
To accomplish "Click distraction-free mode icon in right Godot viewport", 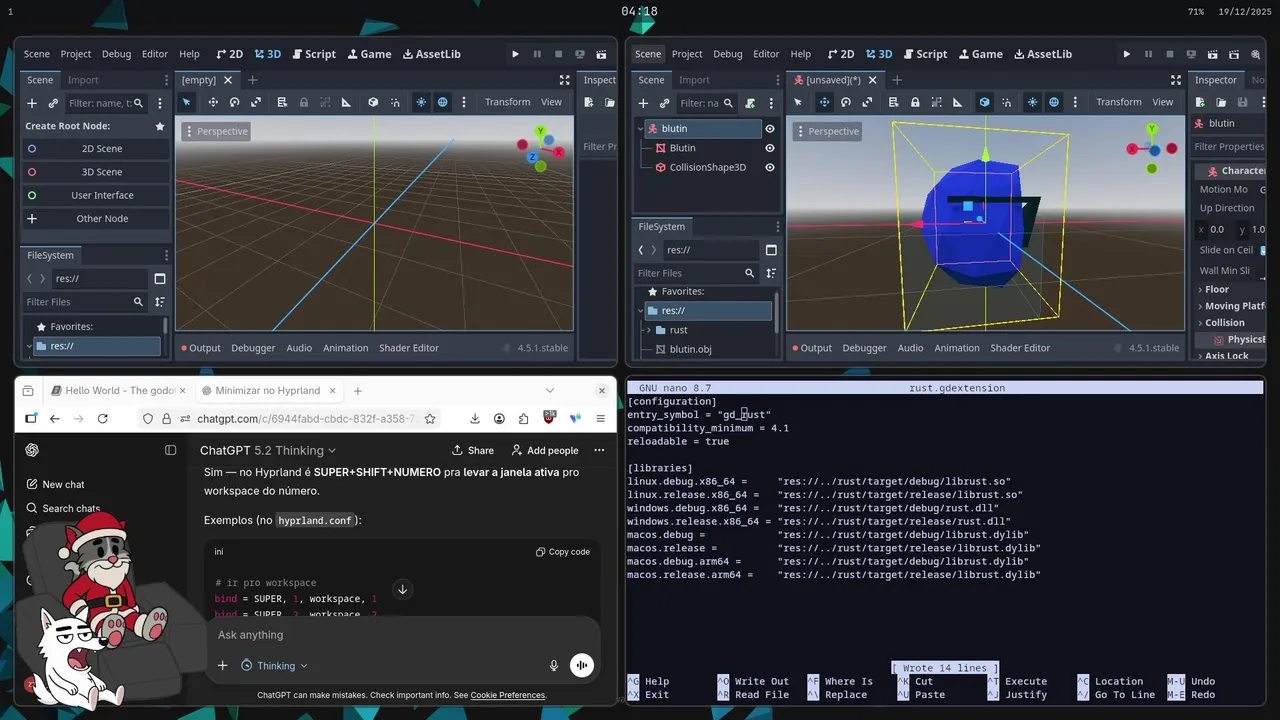I will (1176, 80).
